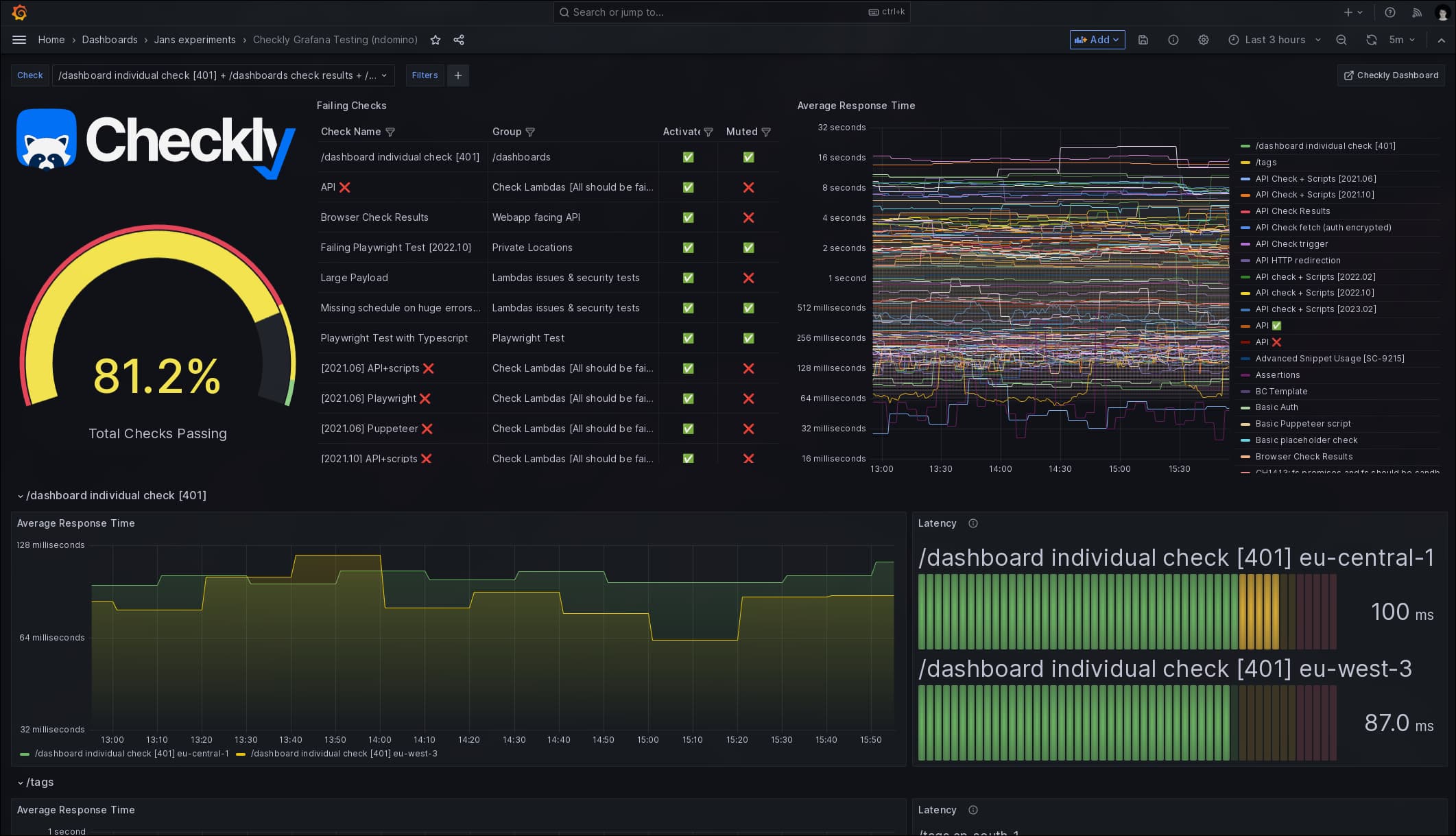Image resolution: width=1456 pixels, height=836 pixels.
Task: Click the zoom out time range icon
Action: (1341, 40)
